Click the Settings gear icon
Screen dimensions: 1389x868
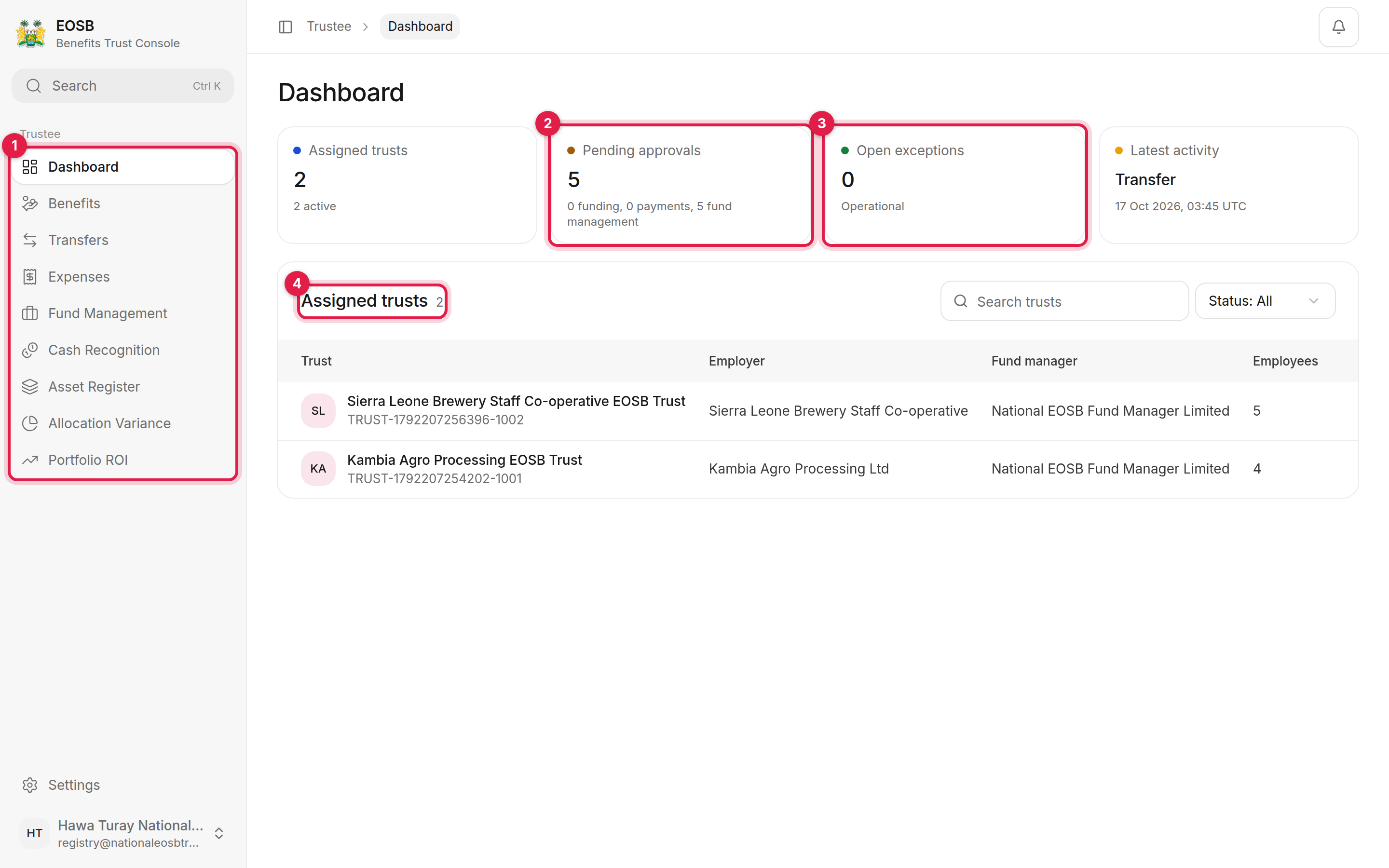coord(30,785)
